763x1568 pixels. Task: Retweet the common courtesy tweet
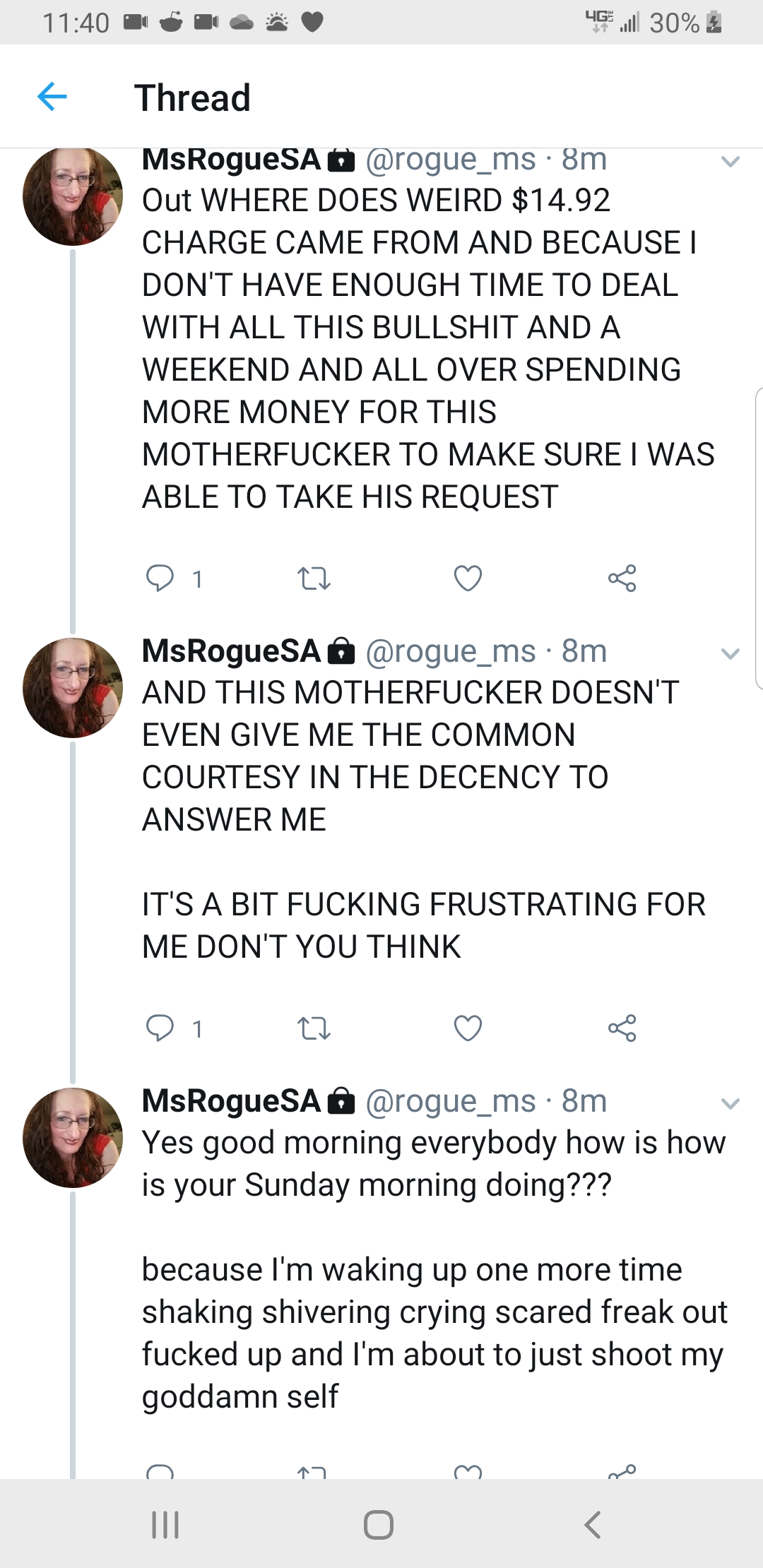tap(314, 1028)
